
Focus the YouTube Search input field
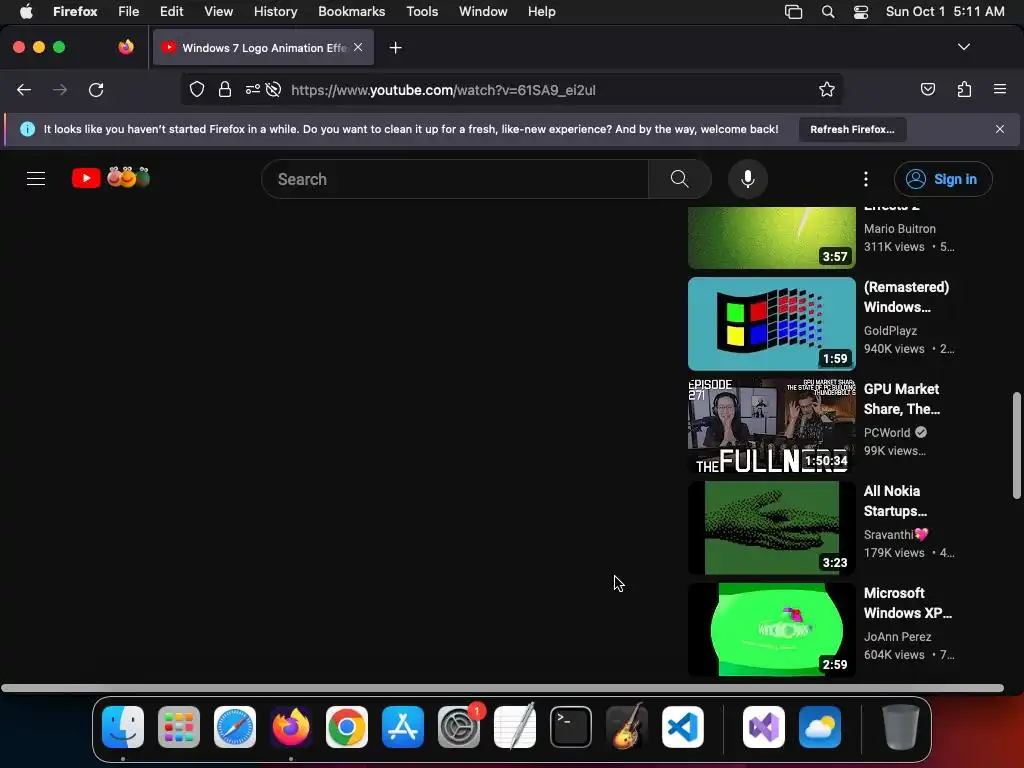(455, 179)
